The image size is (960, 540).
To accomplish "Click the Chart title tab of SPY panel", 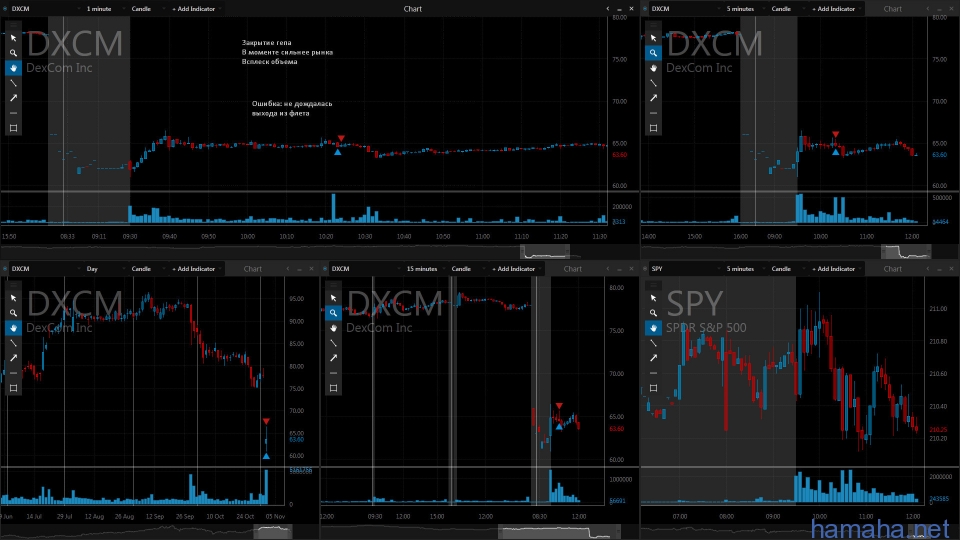I will coord(893,269).
